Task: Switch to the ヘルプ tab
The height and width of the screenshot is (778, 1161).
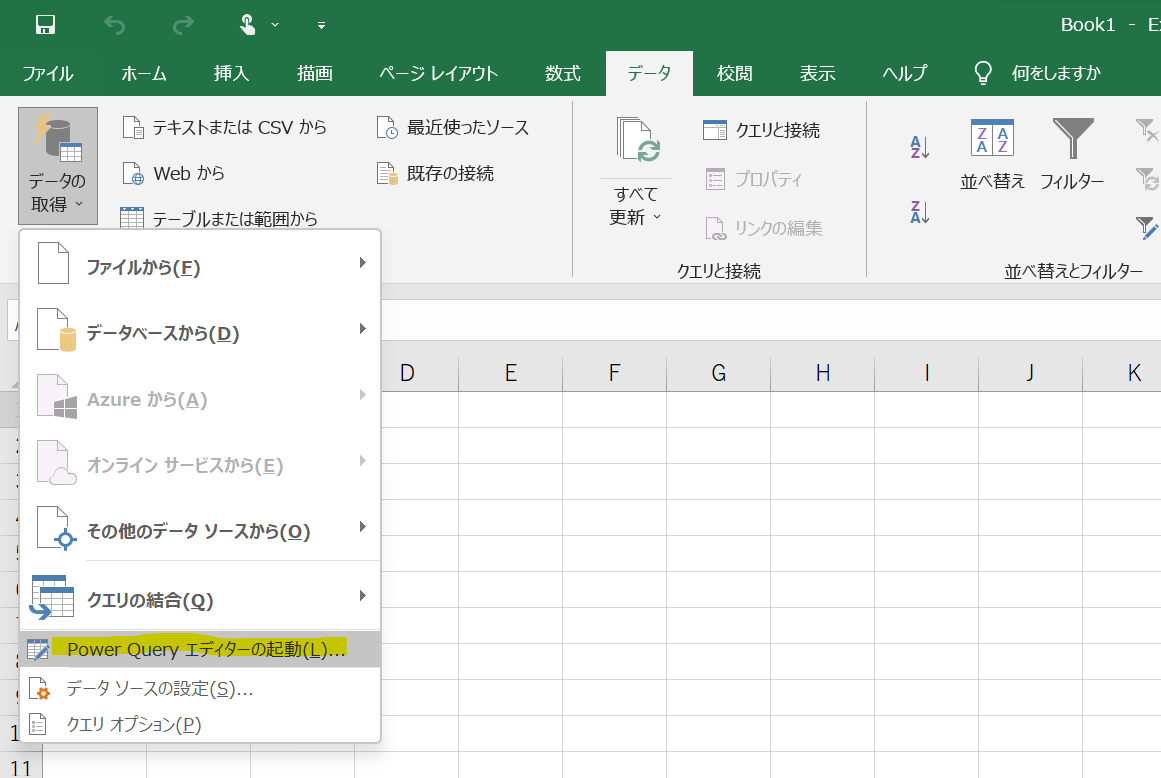Action: click(905, 73)
